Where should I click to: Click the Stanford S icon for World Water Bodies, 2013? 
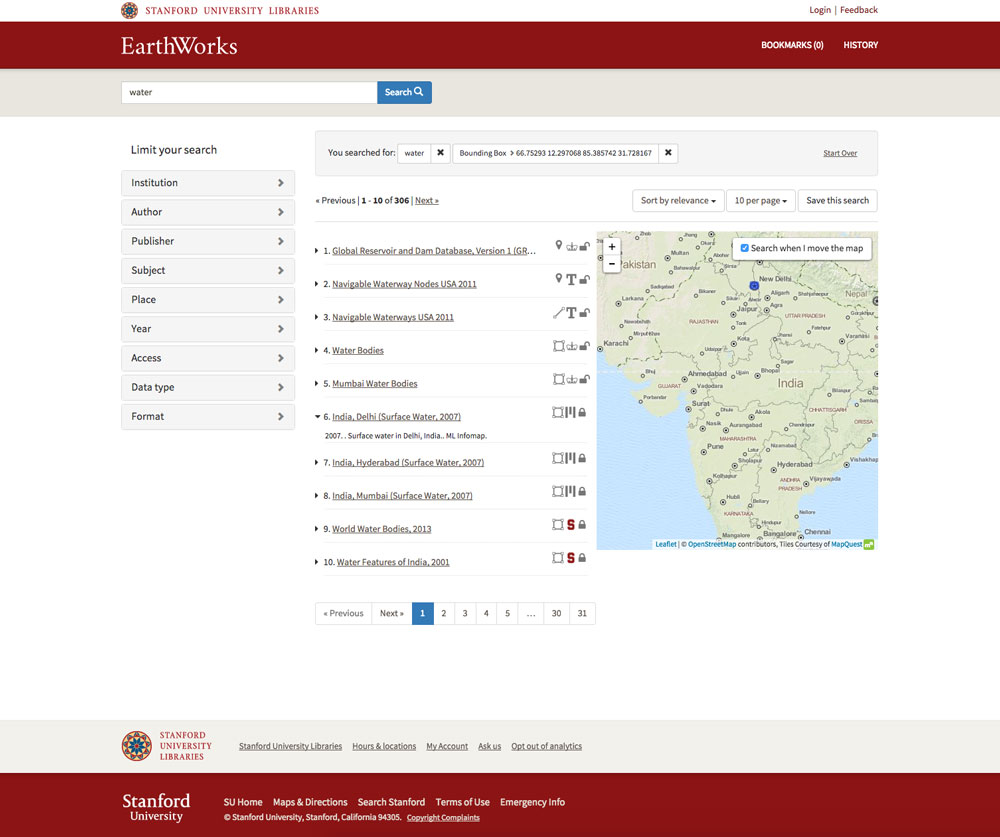(571, 525)
